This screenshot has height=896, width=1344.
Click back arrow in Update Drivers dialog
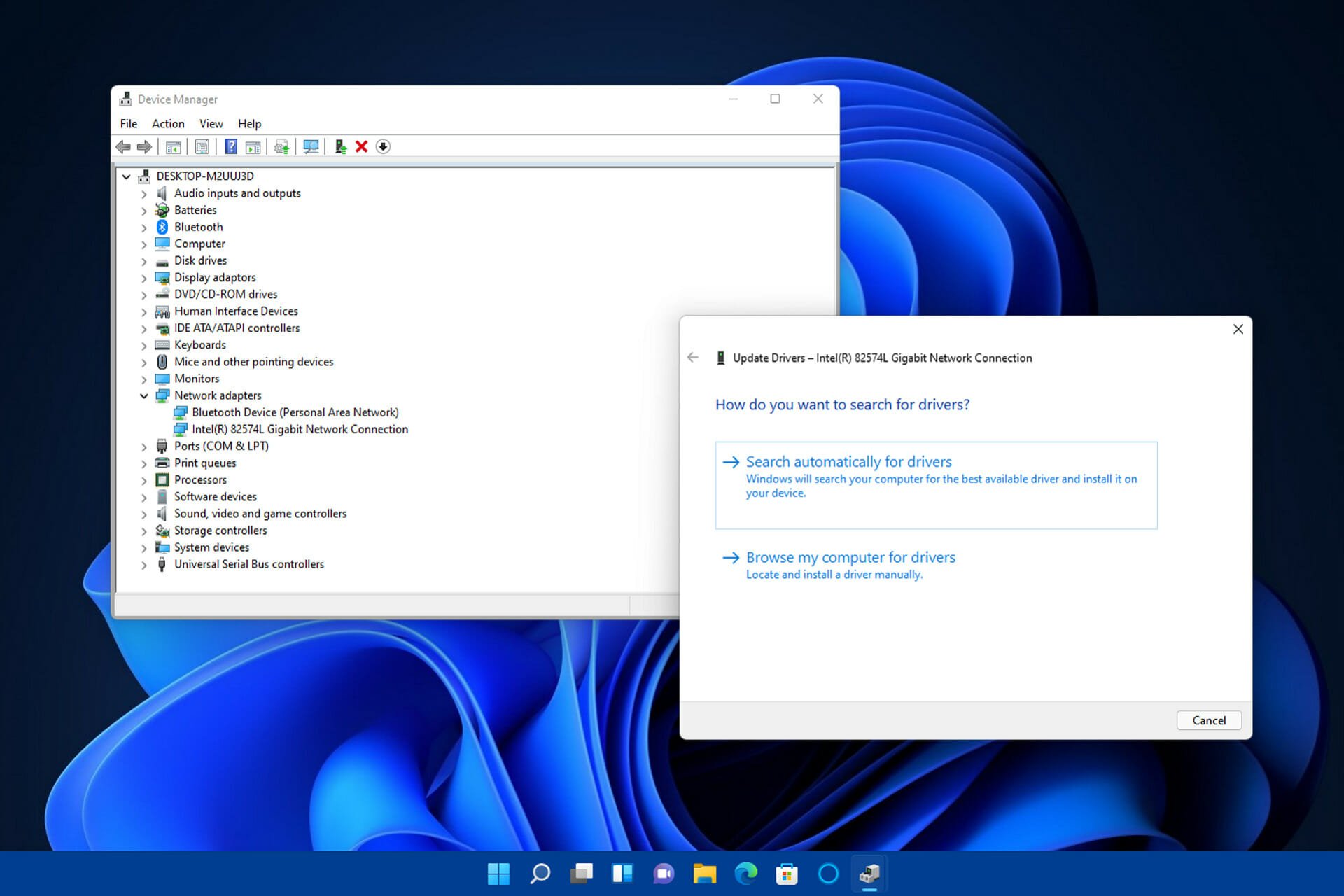pos(693,358)
